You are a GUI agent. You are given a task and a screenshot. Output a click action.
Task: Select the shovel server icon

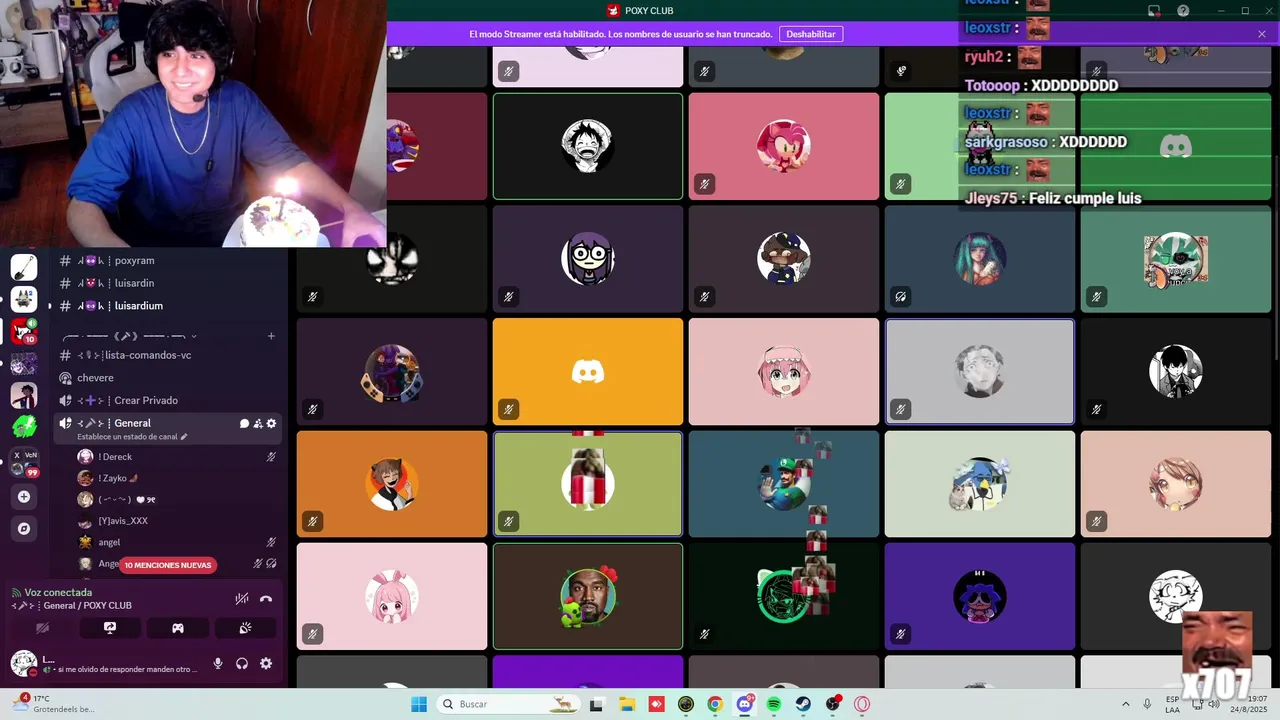coord(24,267)
